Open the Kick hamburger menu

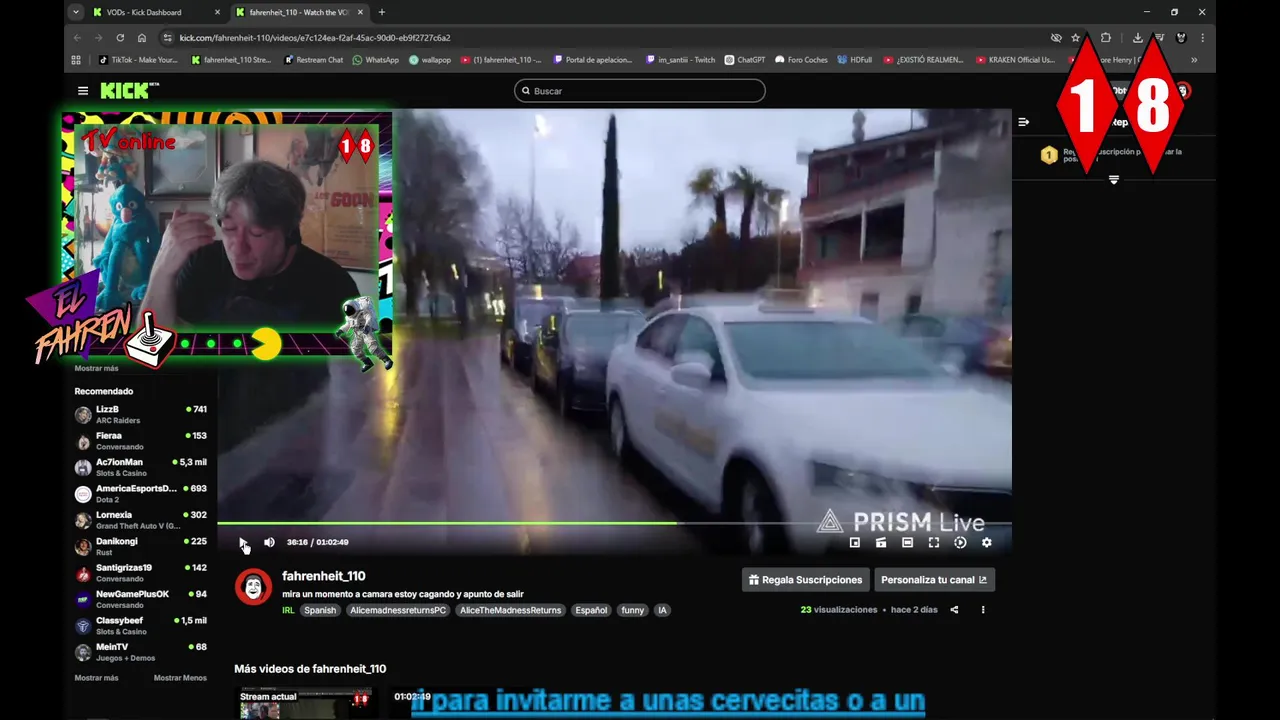tap(83, 91)
